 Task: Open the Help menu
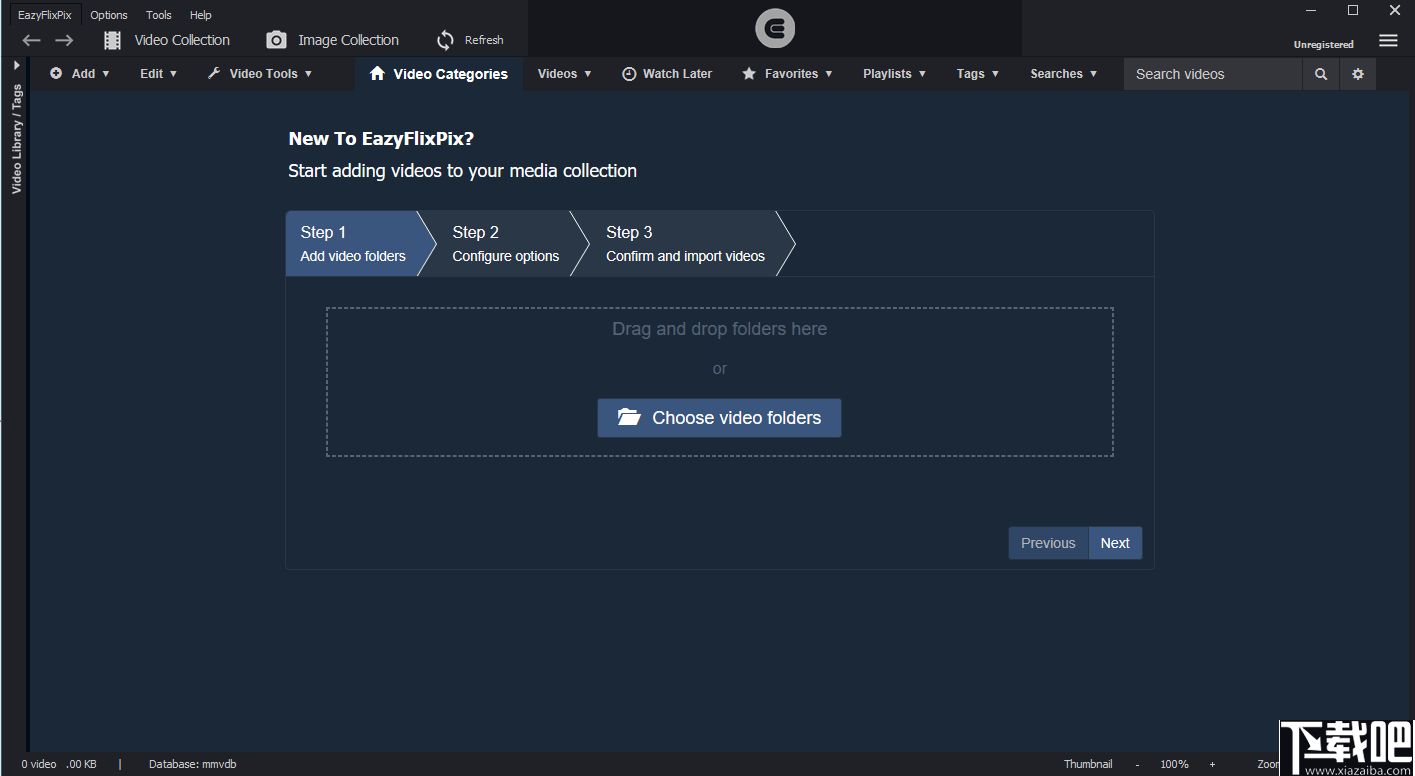click(x=201, y=15)
